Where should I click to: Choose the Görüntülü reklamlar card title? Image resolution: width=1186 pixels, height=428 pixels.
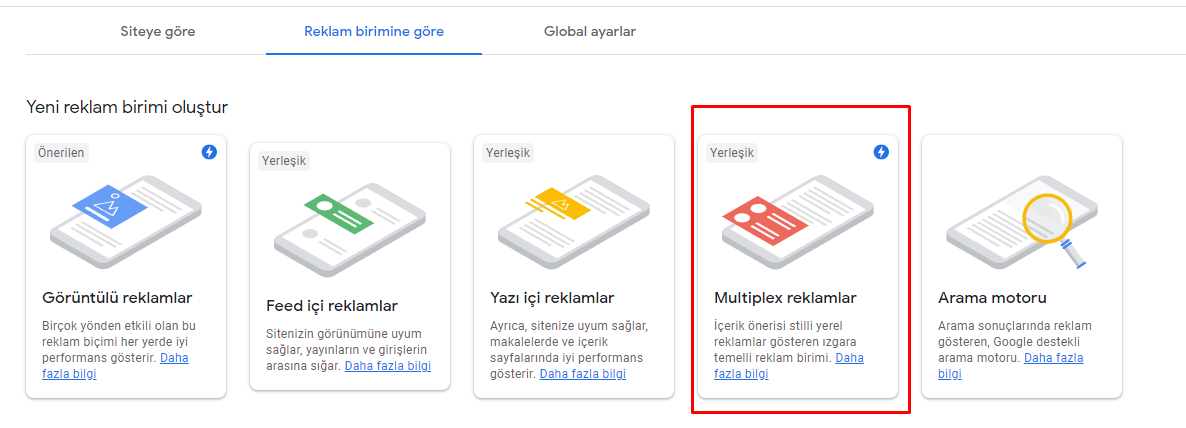pos(117,297)
